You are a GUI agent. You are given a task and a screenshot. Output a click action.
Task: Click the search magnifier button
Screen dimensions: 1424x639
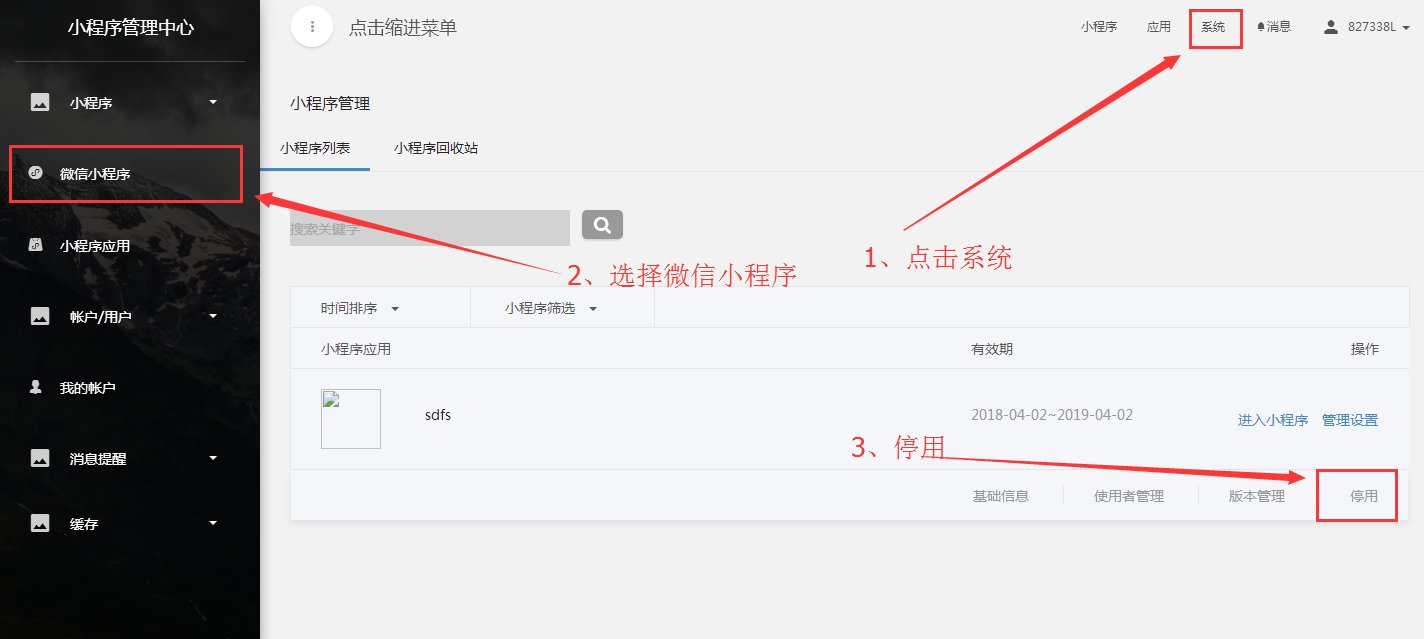tap(602, 225)
